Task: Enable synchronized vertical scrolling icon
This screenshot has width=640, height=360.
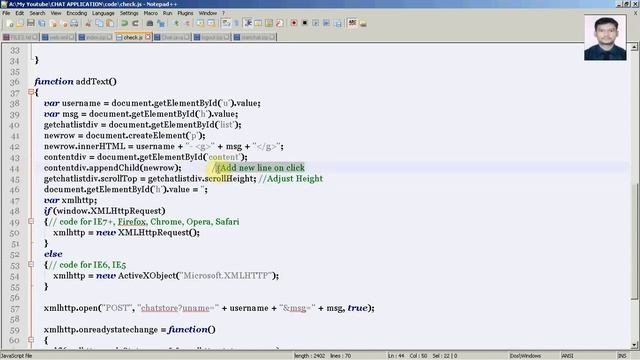Action: pyautogui.click(x=200, y=24)
